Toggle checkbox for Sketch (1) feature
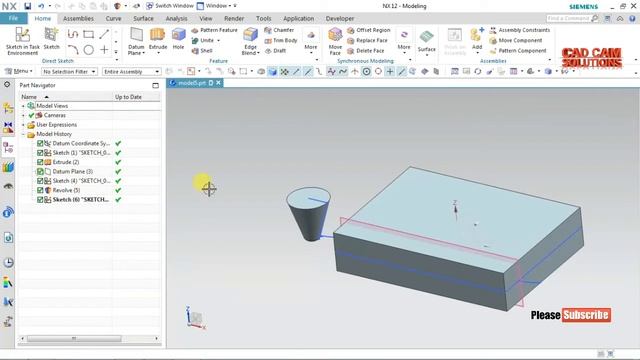Image resolution: width=640 pixels, height=360 pixels. click(40, 153)
